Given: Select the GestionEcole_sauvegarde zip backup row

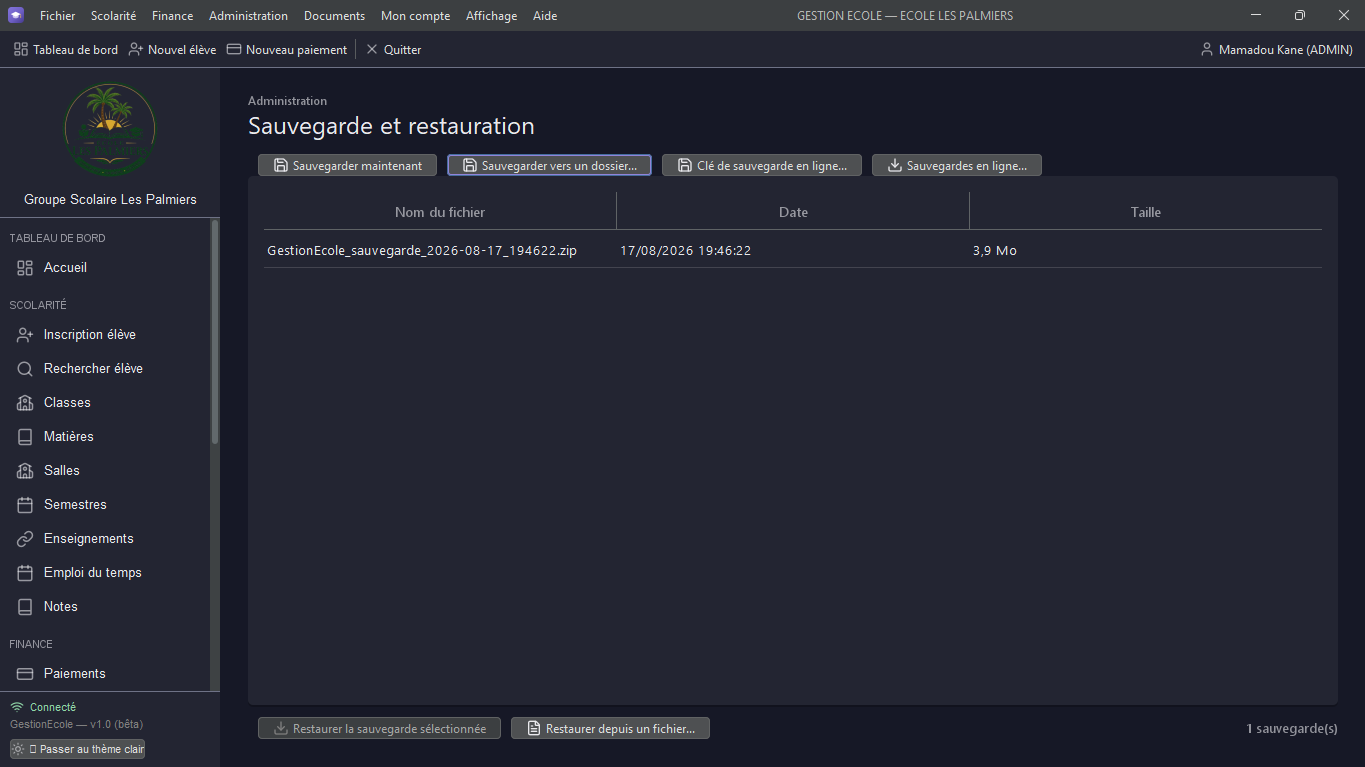Looking at the screenshot, I should (793, 250).
